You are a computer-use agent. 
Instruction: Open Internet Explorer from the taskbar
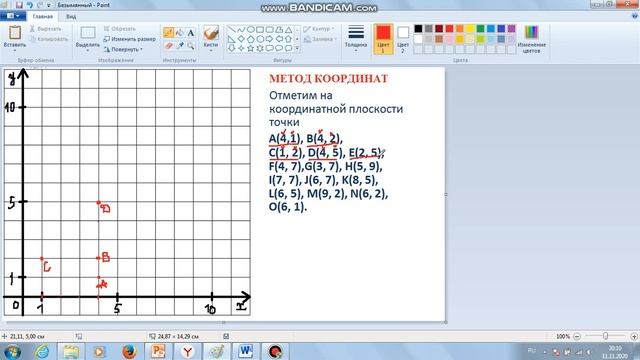point(42,351)
